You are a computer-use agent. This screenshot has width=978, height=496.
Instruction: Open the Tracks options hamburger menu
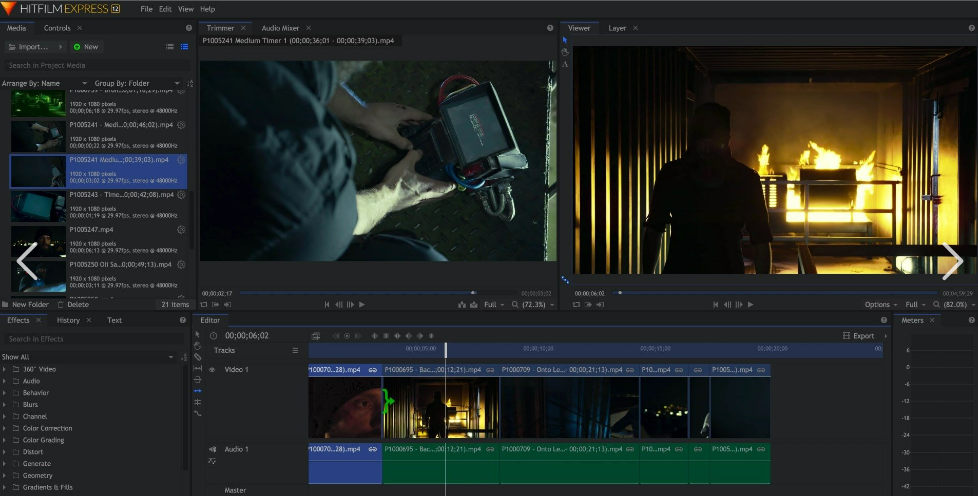point(296,350)
